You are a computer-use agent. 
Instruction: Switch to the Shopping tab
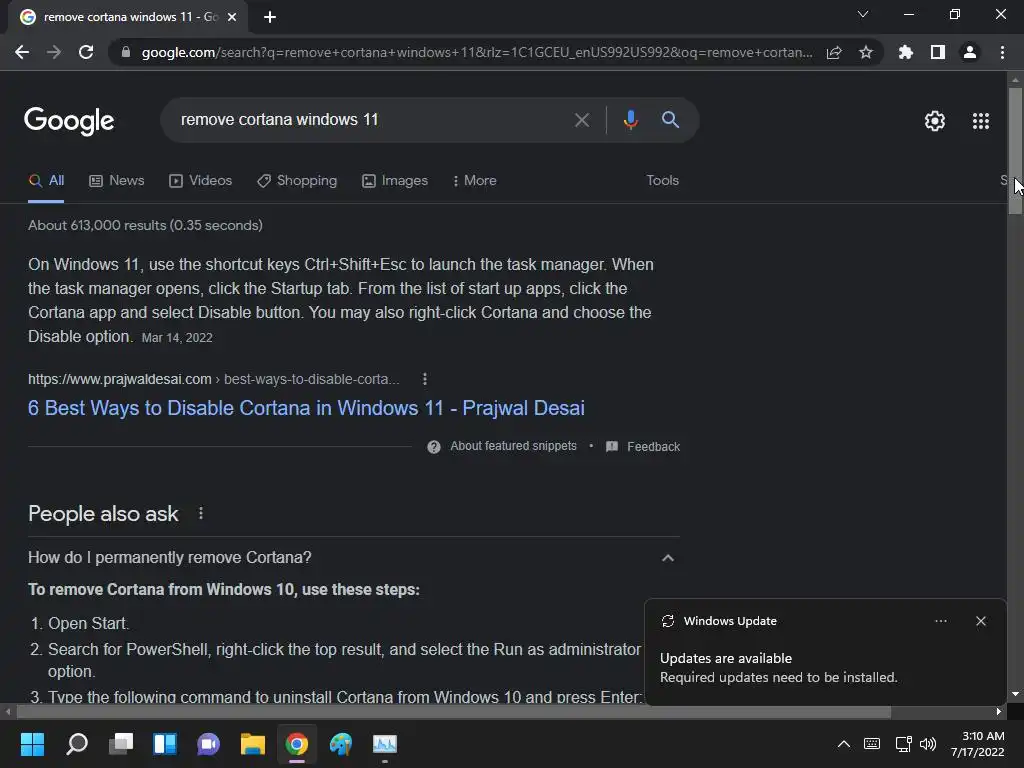pyautogui.click(x=297, y=180)
